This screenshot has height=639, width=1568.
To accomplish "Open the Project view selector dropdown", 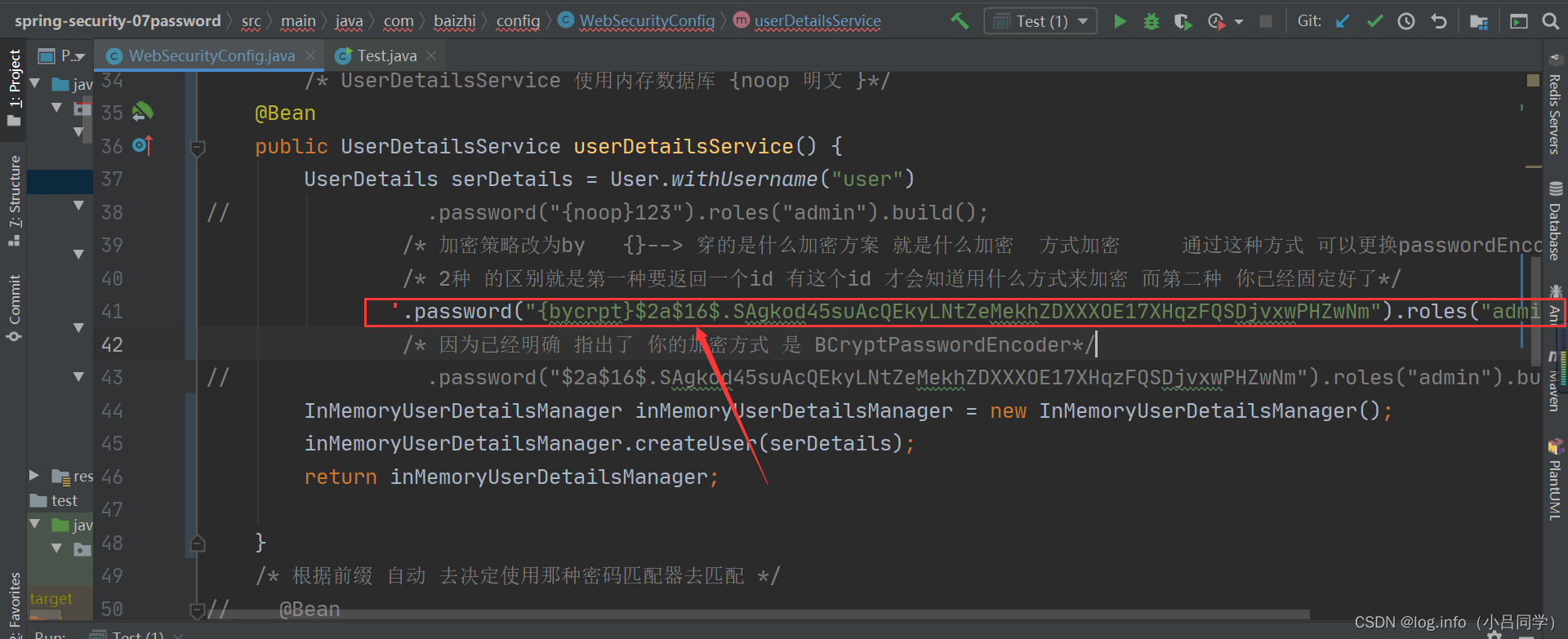I will pyautogui.click(x=62, y=55).
